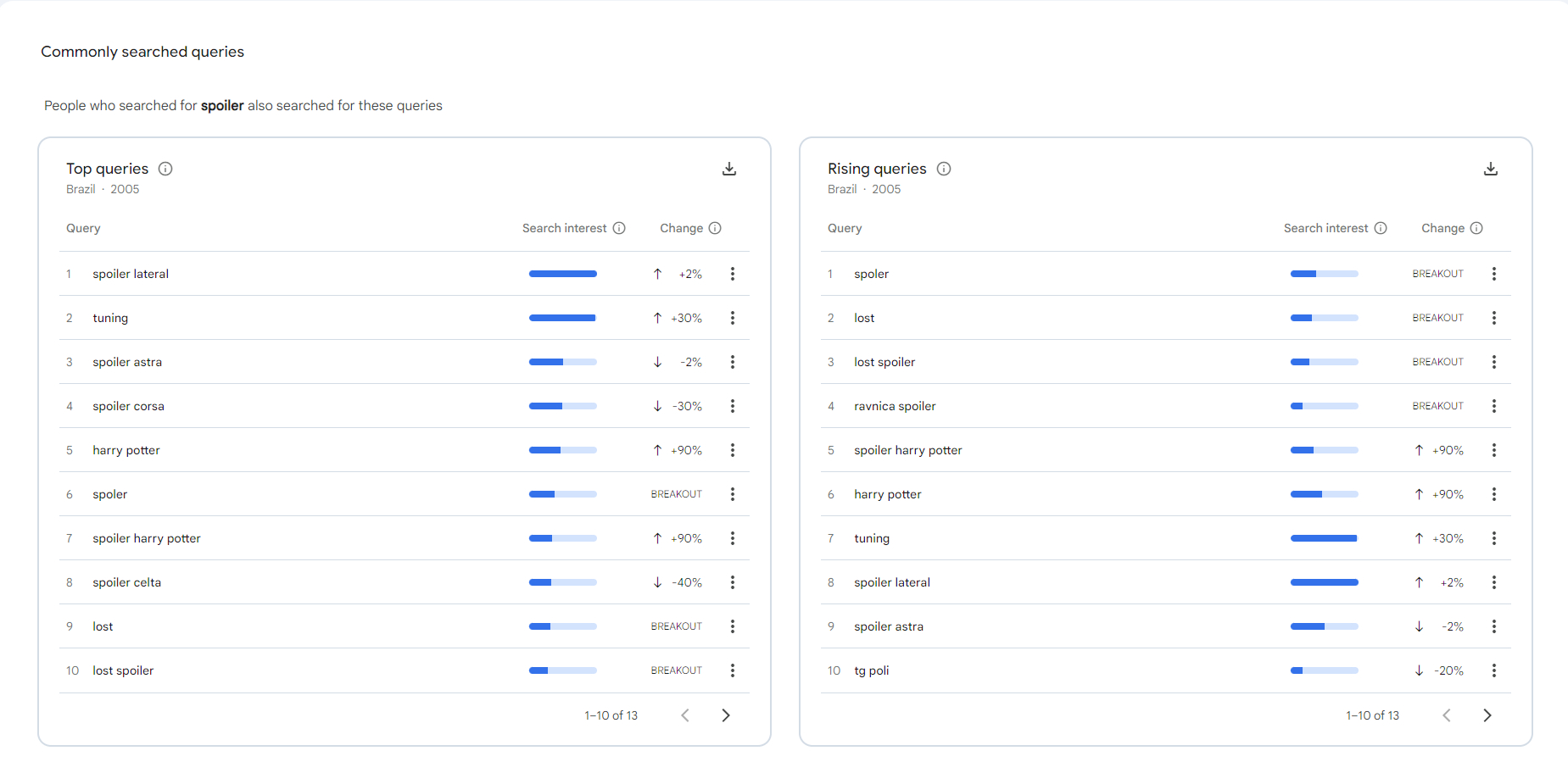This screenshot has height=762, width=1568.
Task: Open the lost spoiler query in Rising queries
Action: coord(884,362)
